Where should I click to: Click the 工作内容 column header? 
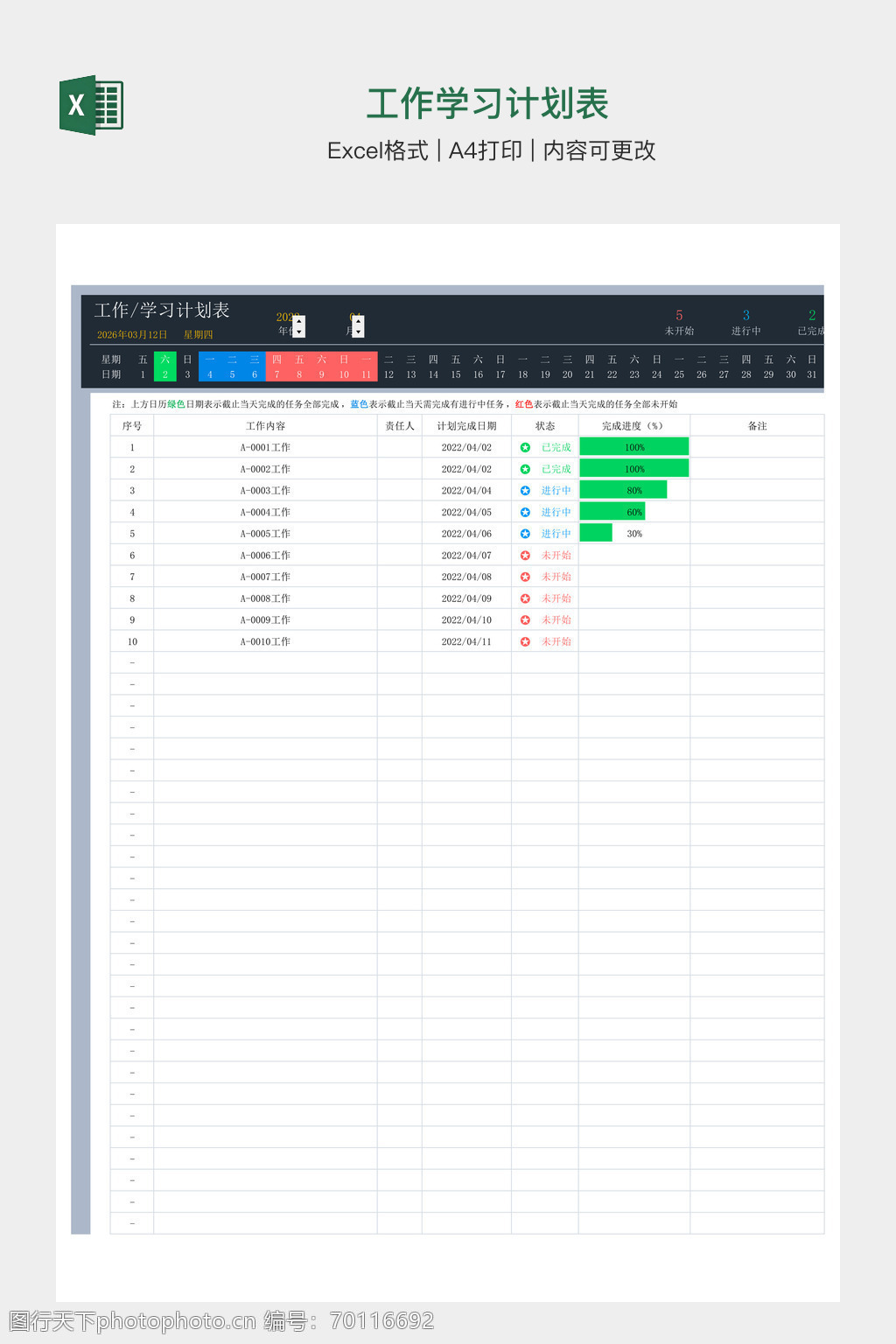[x=265, y=426]
